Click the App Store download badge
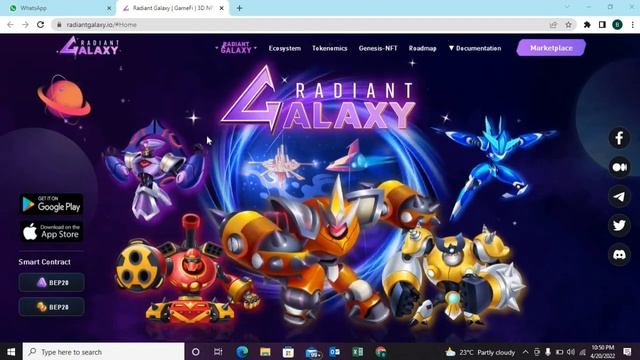This screenshot has width=640, height=360. click(x=51, y=232)
